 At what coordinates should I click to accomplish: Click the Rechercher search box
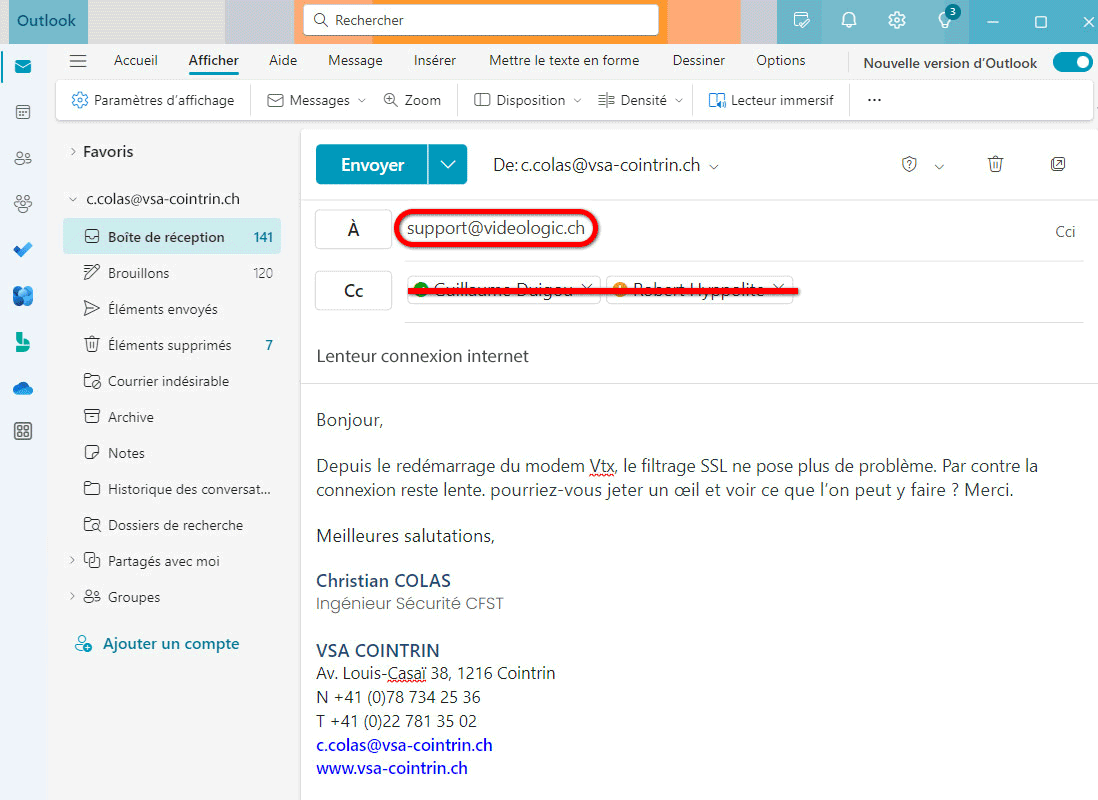click(x=481, y=20)
